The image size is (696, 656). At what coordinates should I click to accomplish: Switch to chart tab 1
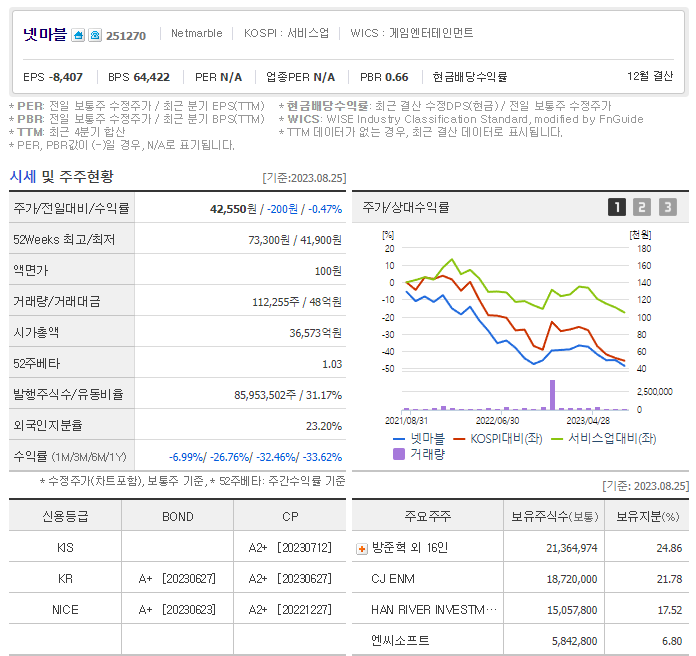click(x=617, y=207)
